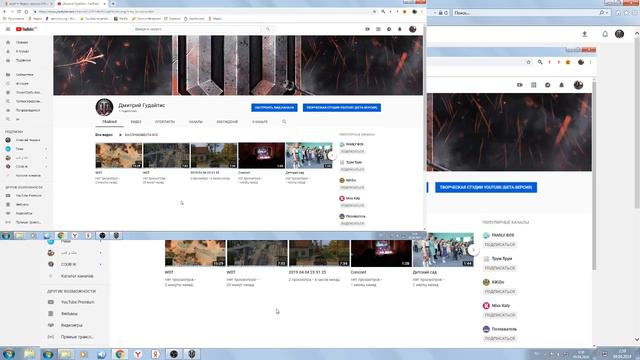Open the WOT 15:29 video thumbnail in the enlarged view
Viewport: 640px width, 360px height.
pyautogui.click(x=195, y=253)
